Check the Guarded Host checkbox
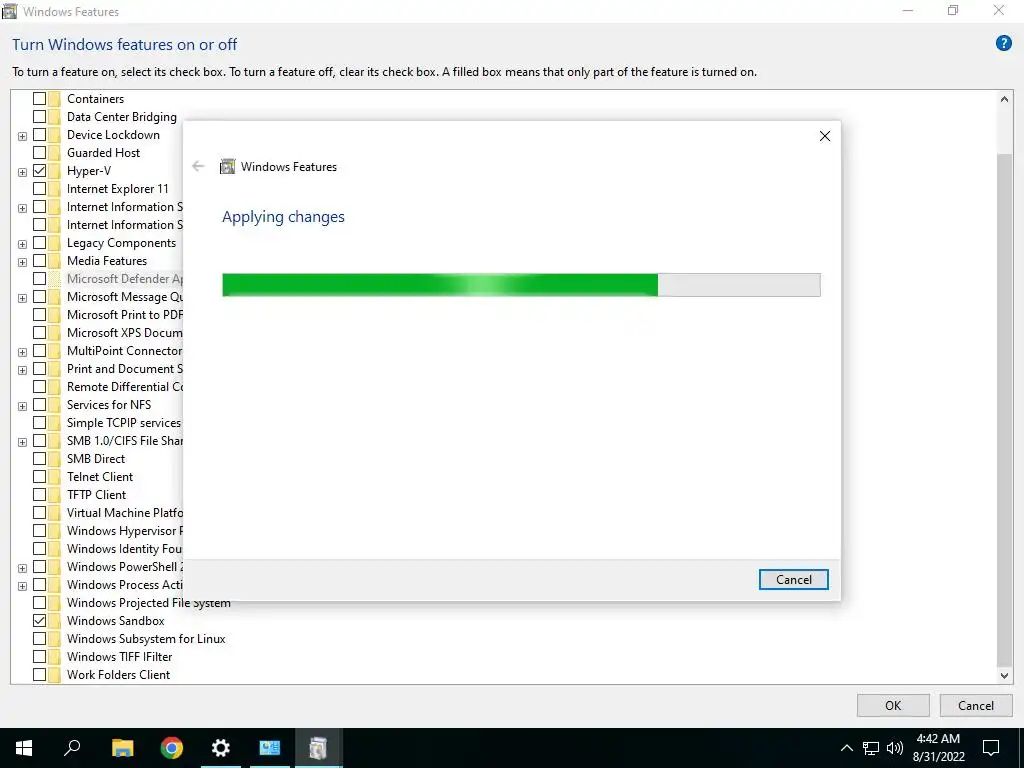Image resolution: width=1024 pixels, height=768 pixels. tap(39, 153)
